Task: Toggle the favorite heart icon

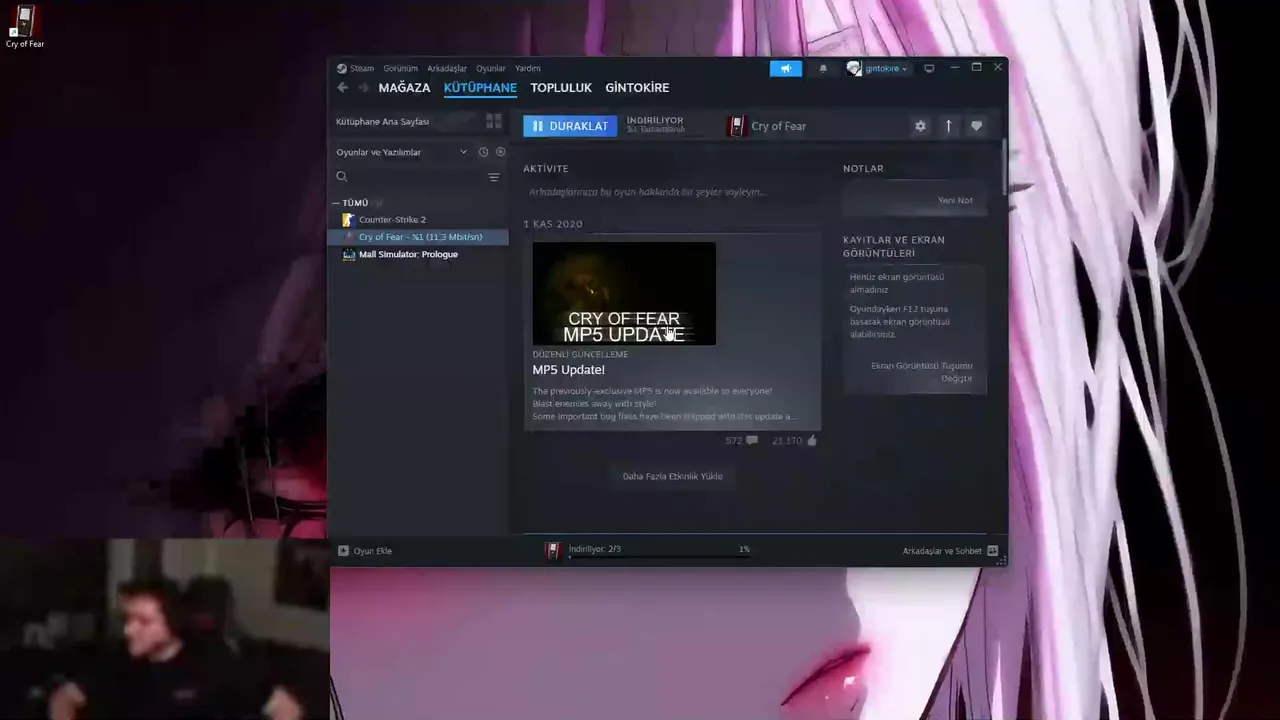Action: pyautogui.click(x=977, y=126)
